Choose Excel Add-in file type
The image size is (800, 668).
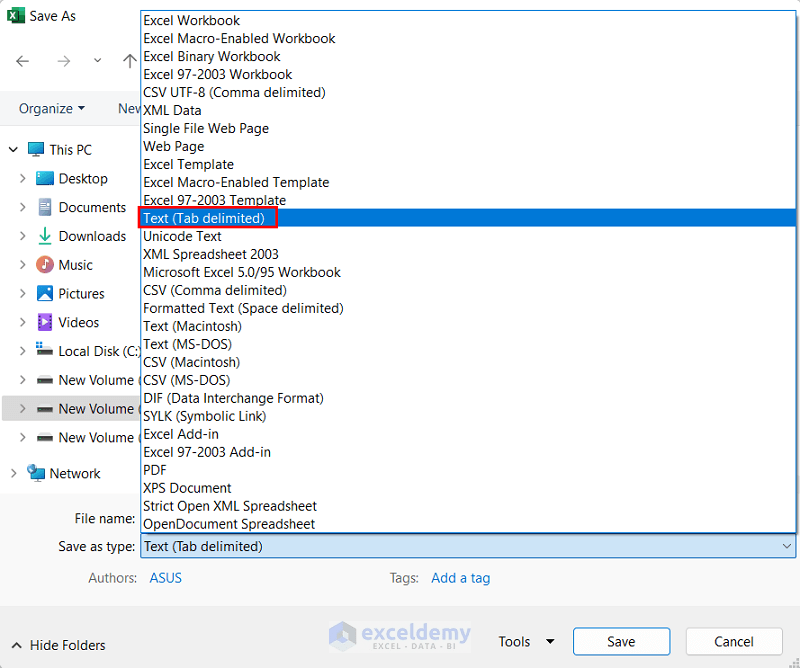tap(468, 434)
